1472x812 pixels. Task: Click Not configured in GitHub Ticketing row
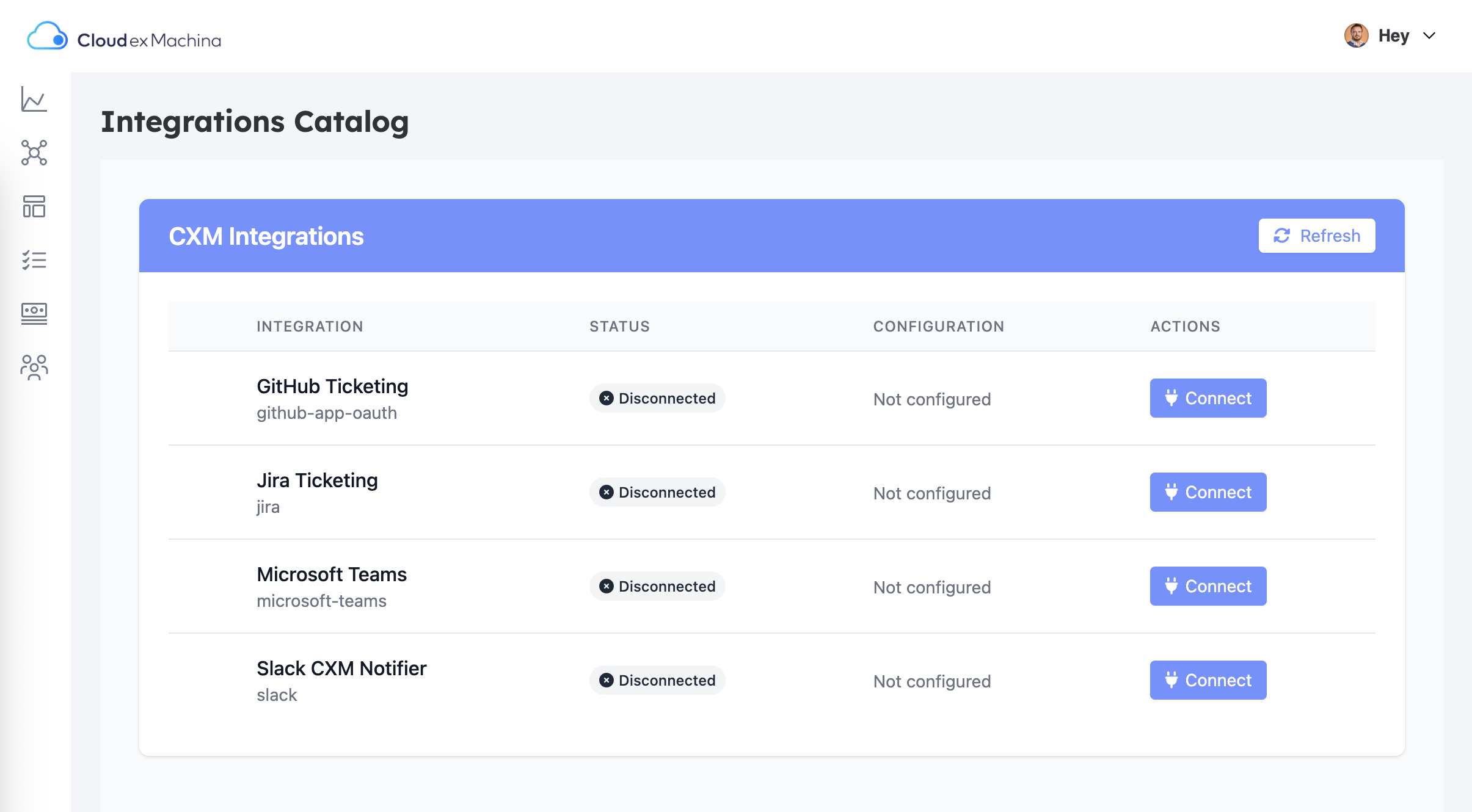click(932, 399)
